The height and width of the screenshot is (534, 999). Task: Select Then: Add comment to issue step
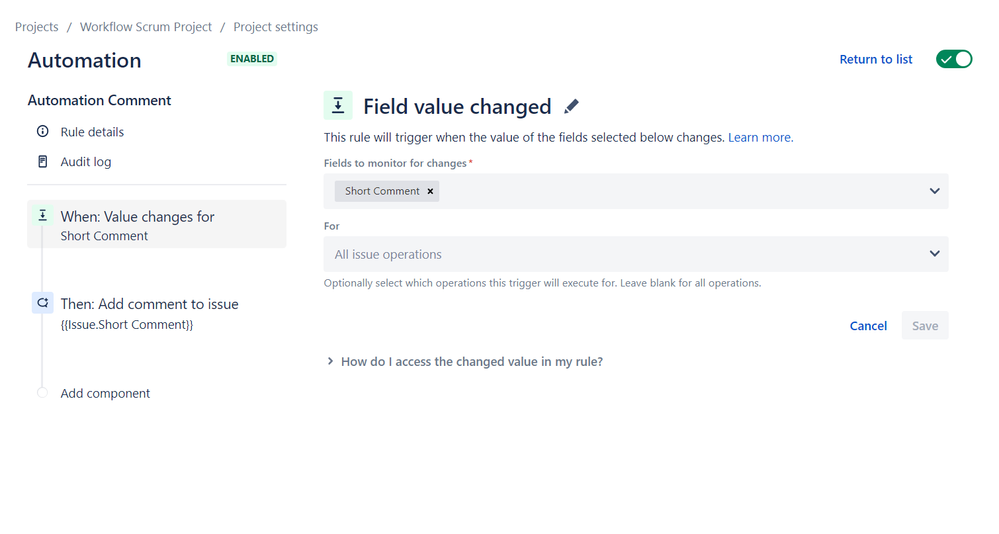coord(149,304)
